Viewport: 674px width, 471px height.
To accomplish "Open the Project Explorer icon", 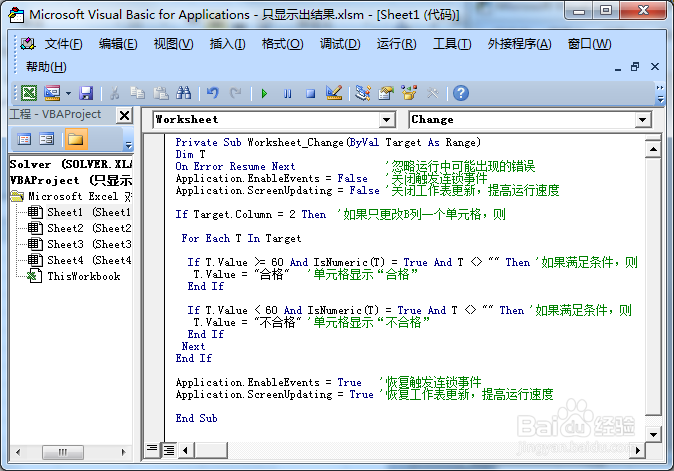I will click(363, 93).
